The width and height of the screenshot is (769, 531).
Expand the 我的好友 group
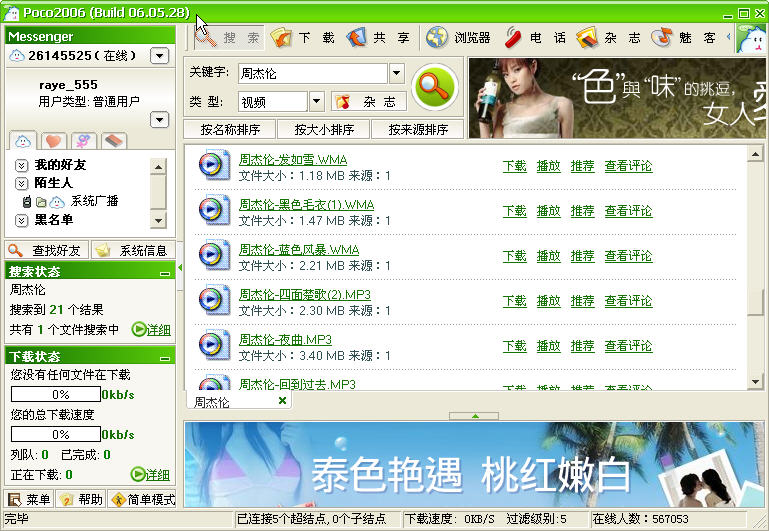tap(21, 165)
